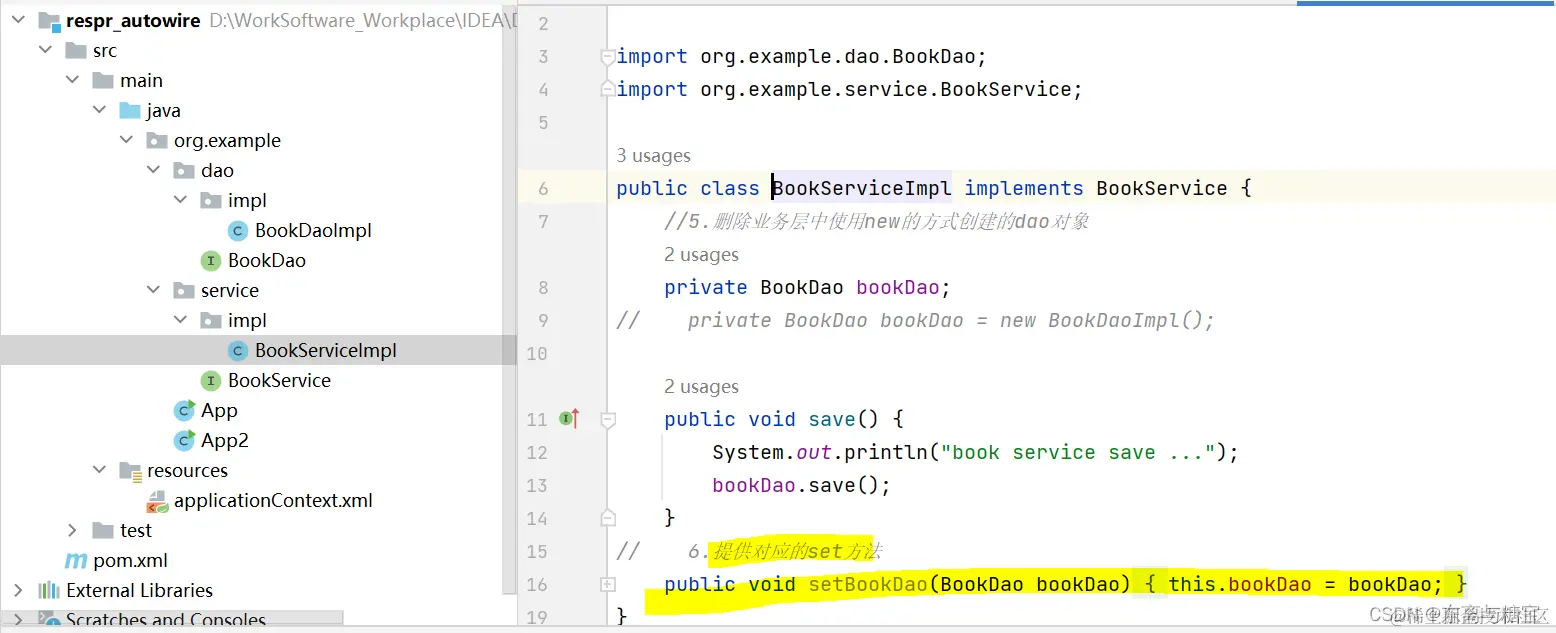
Task: Click the App2 runnable class icon
Action: coord(184,440)
